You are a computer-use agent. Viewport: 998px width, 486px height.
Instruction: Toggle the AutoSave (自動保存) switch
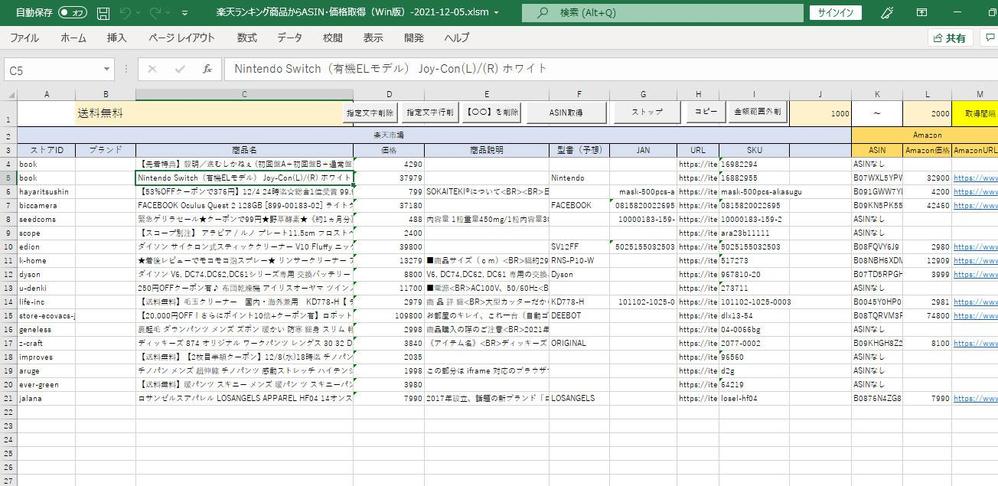(x=73, y=13)
